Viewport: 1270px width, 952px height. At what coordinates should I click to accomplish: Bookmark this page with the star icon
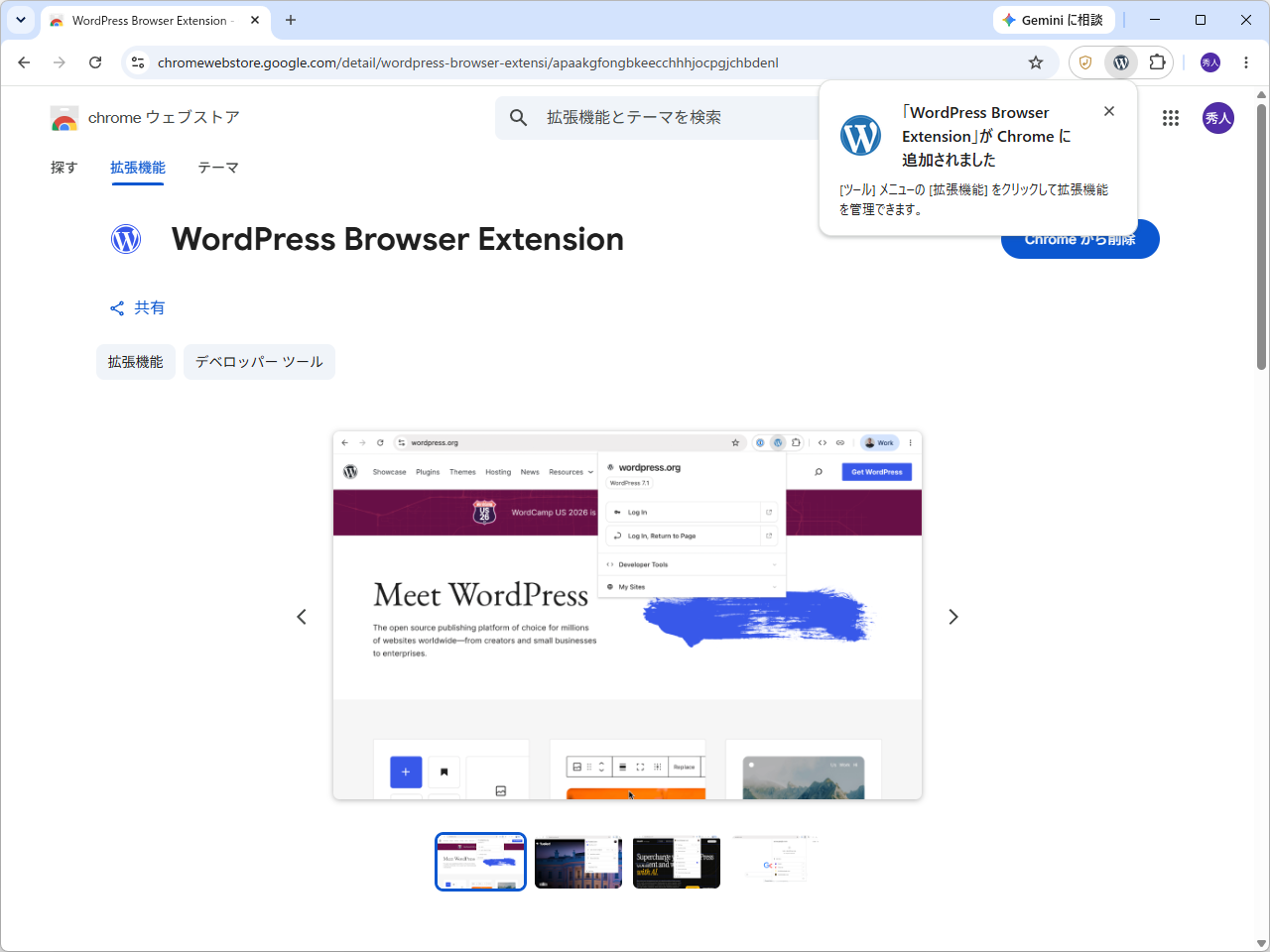1036,62
